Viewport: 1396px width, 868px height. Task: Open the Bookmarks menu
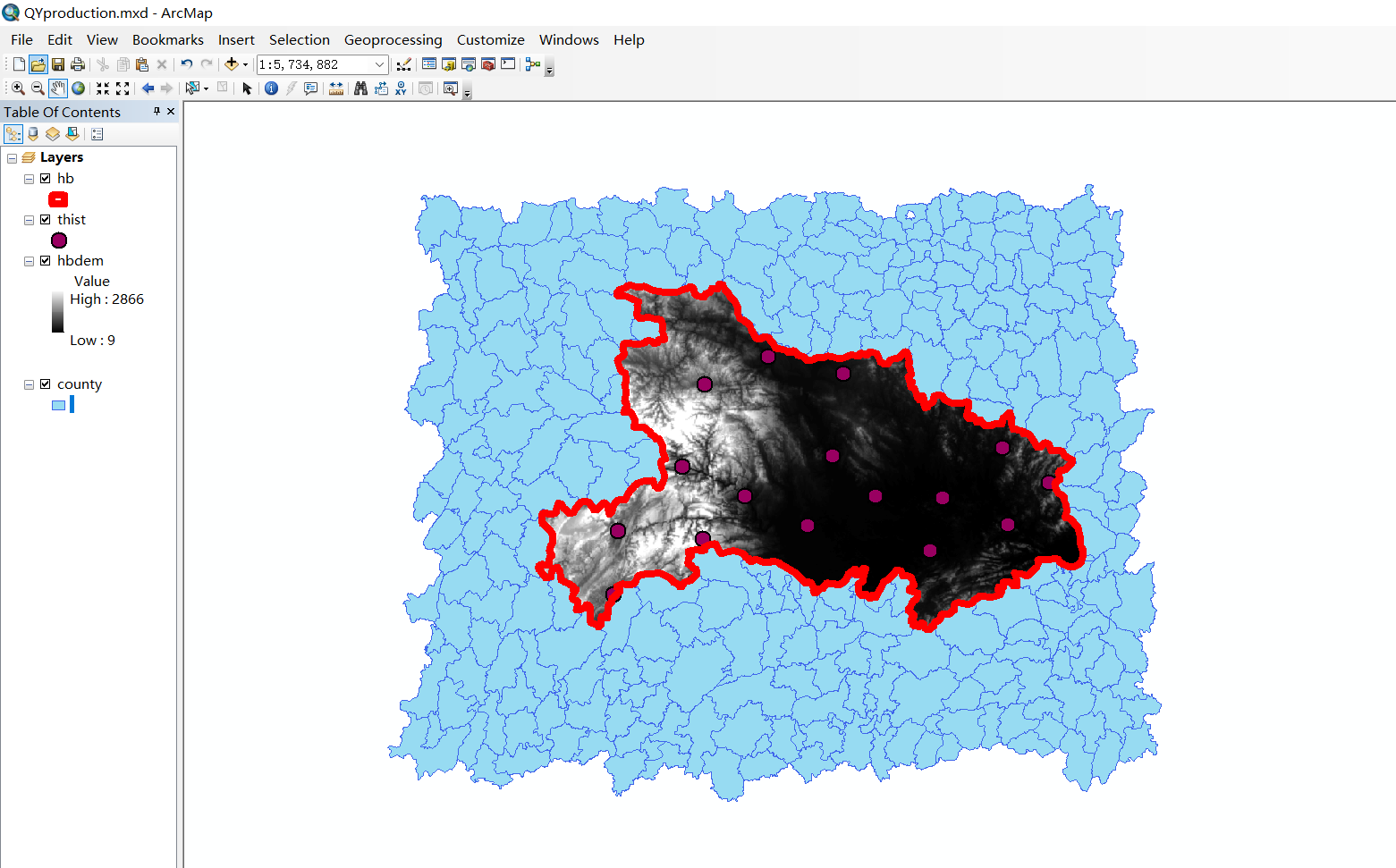[x=167, y=39]
